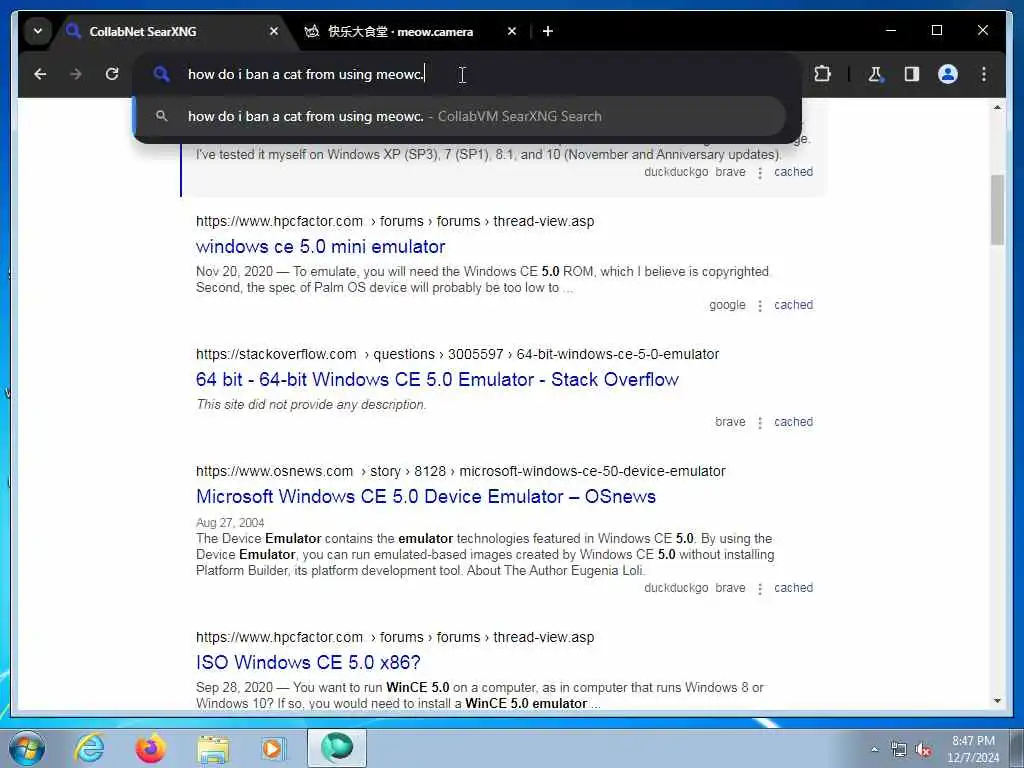Click the 'google' engine label

tap(727, 305)
